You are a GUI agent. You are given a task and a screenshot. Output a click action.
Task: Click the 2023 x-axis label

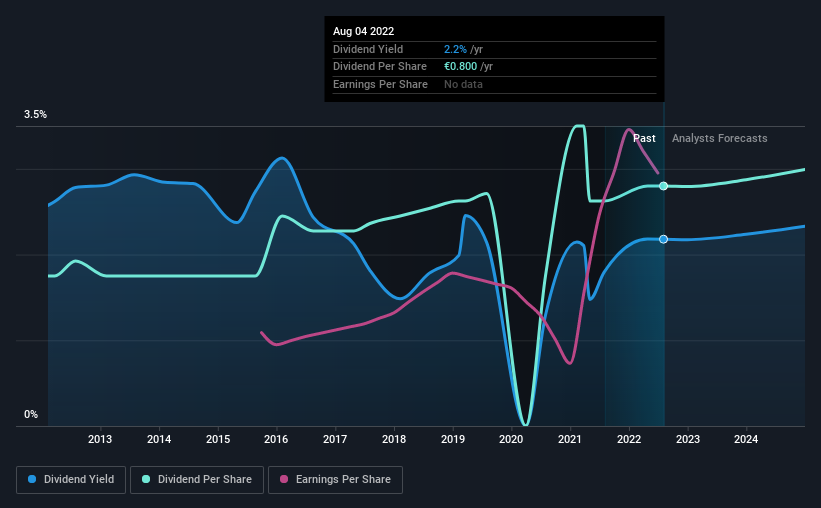click(x=687, y=439)
